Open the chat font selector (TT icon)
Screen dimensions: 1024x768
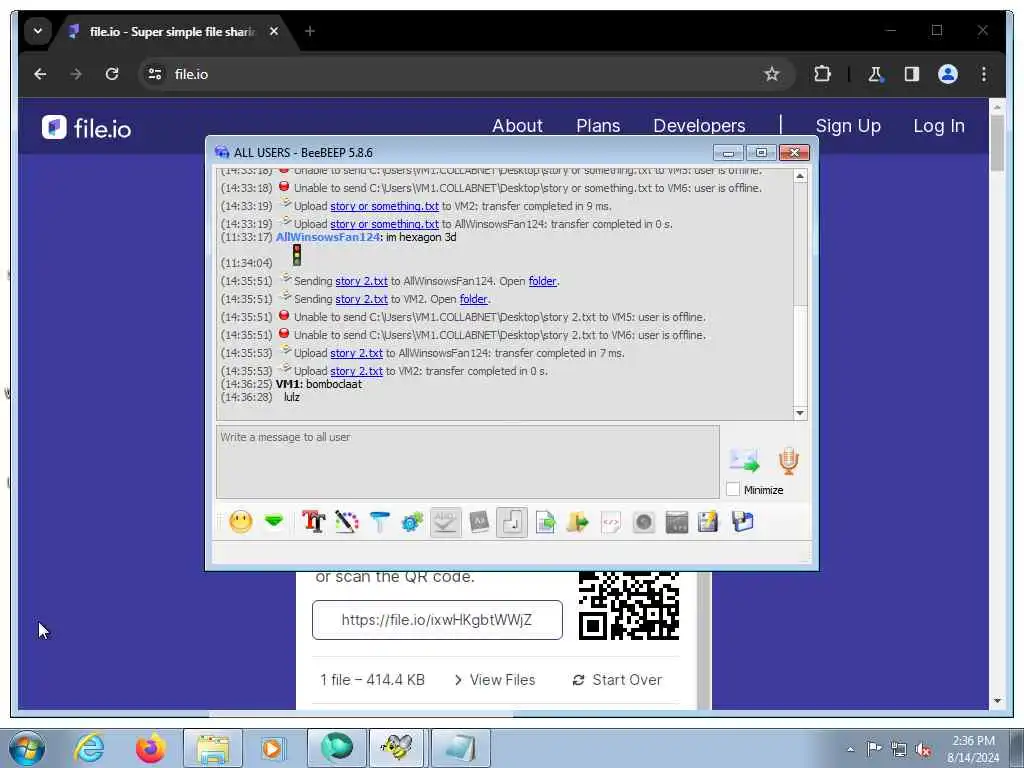pyautogui.click(x=313, y=522)
